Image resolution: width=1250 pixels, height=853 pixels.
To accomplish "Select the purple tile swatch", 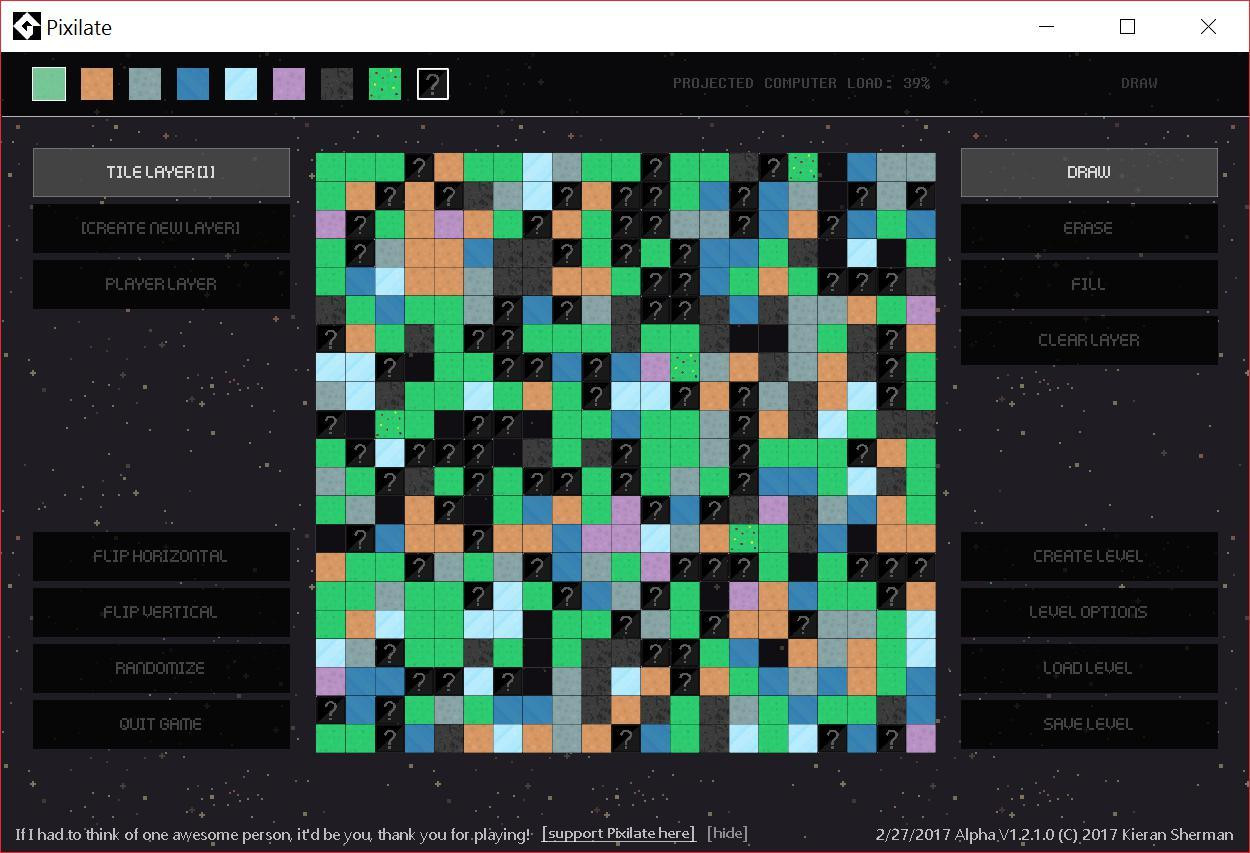I will [x=289, y=84].
